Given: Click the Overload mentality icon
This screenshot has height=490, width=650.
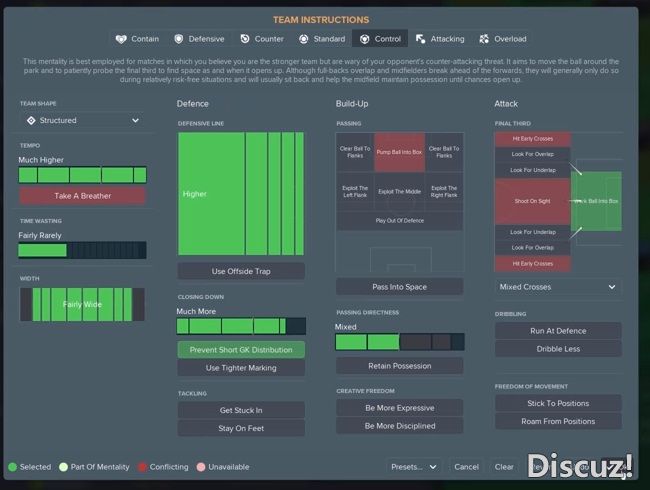Looking at the screenshot, I should (x=484, y=39).
